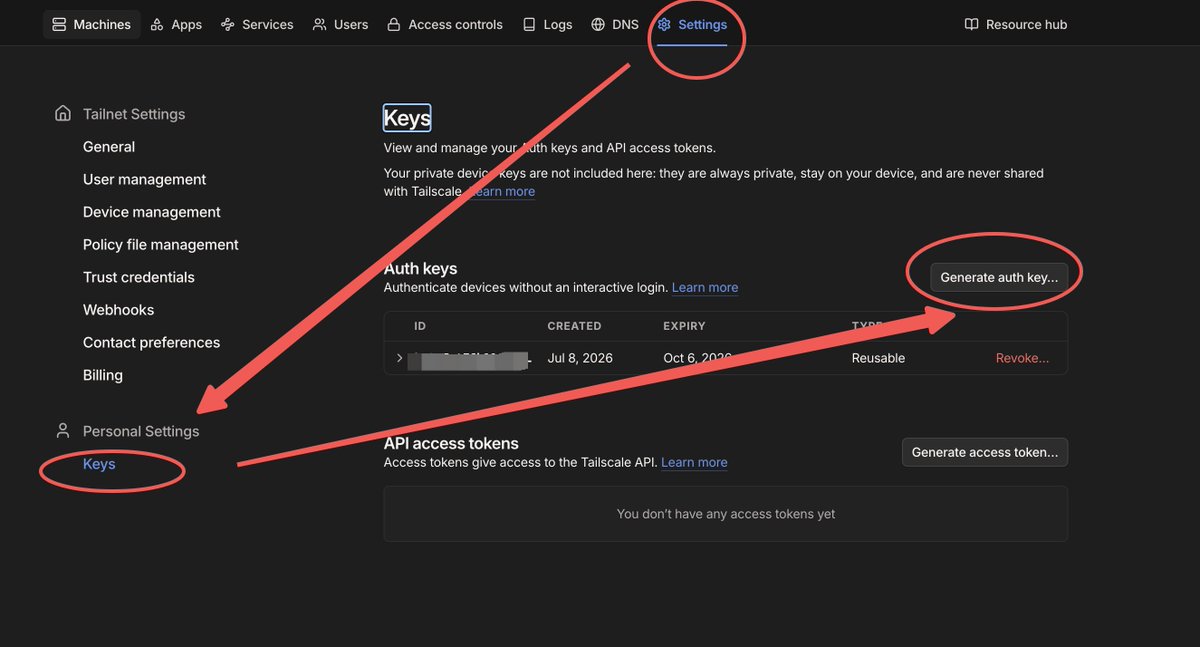1200x647 pixels.
Task: Click the Reusable type cell
Action: pos(878,358)
